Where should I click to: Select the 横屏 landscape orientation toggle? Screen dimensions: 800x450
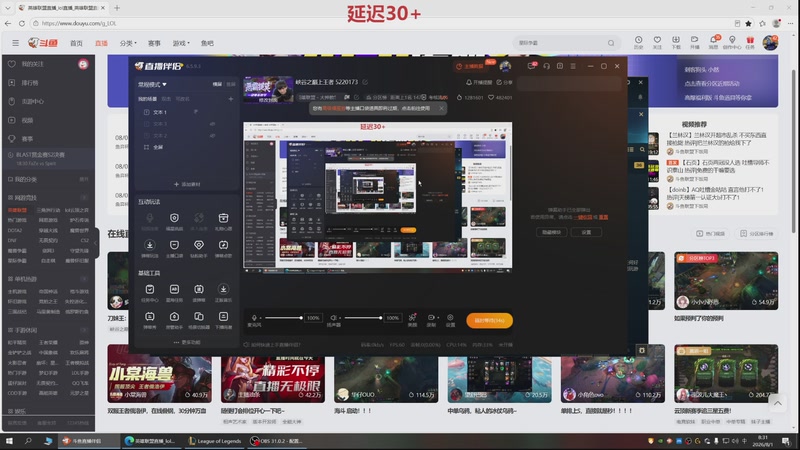(217, 84)
